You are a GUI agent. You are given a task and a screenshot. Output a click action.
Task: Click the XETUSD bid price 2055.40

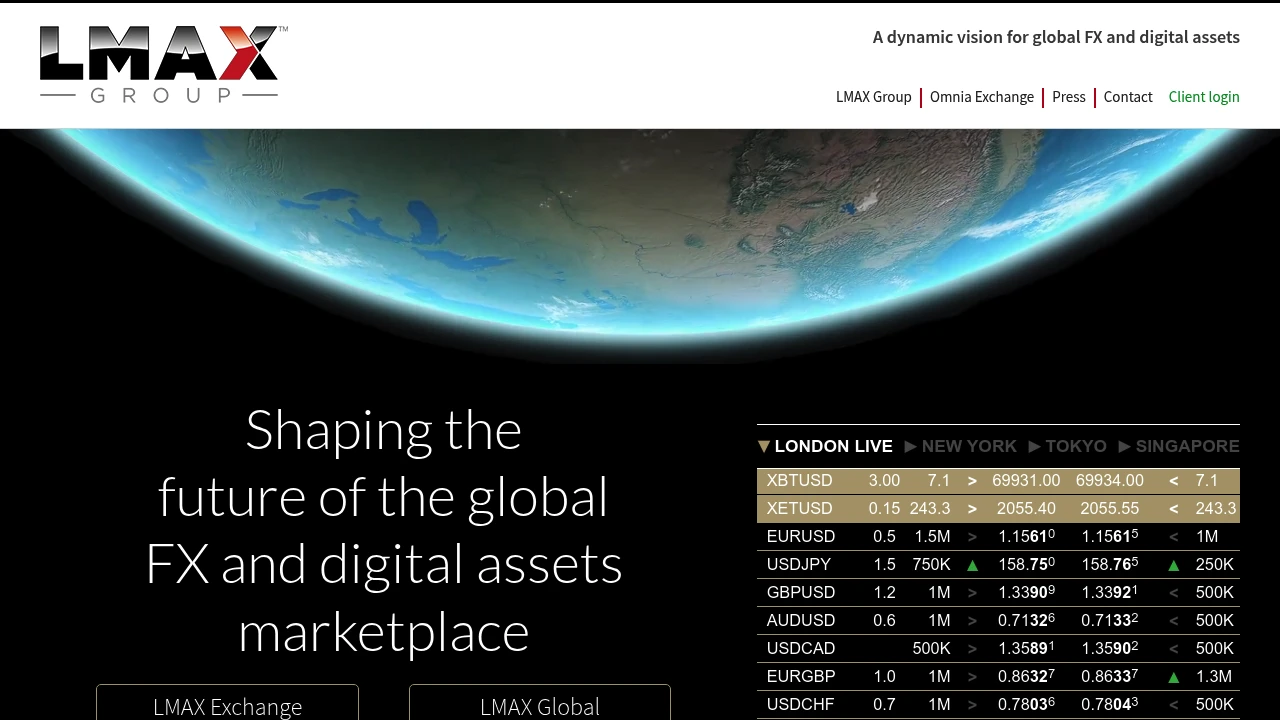pos(1026,509)
